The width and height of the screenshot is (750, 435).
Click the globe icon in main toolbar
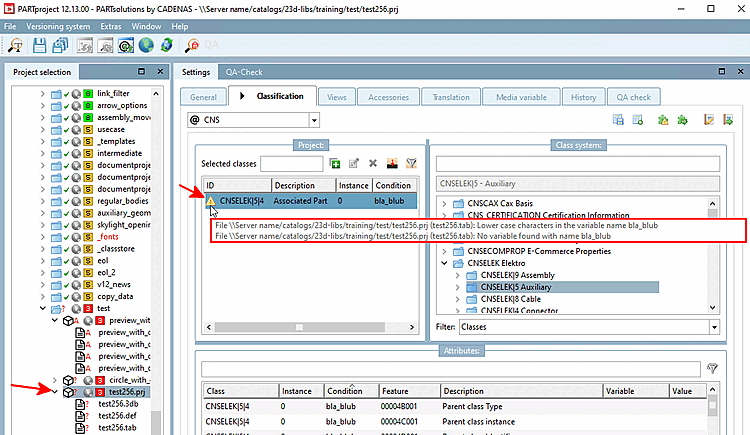click(146, 45)
